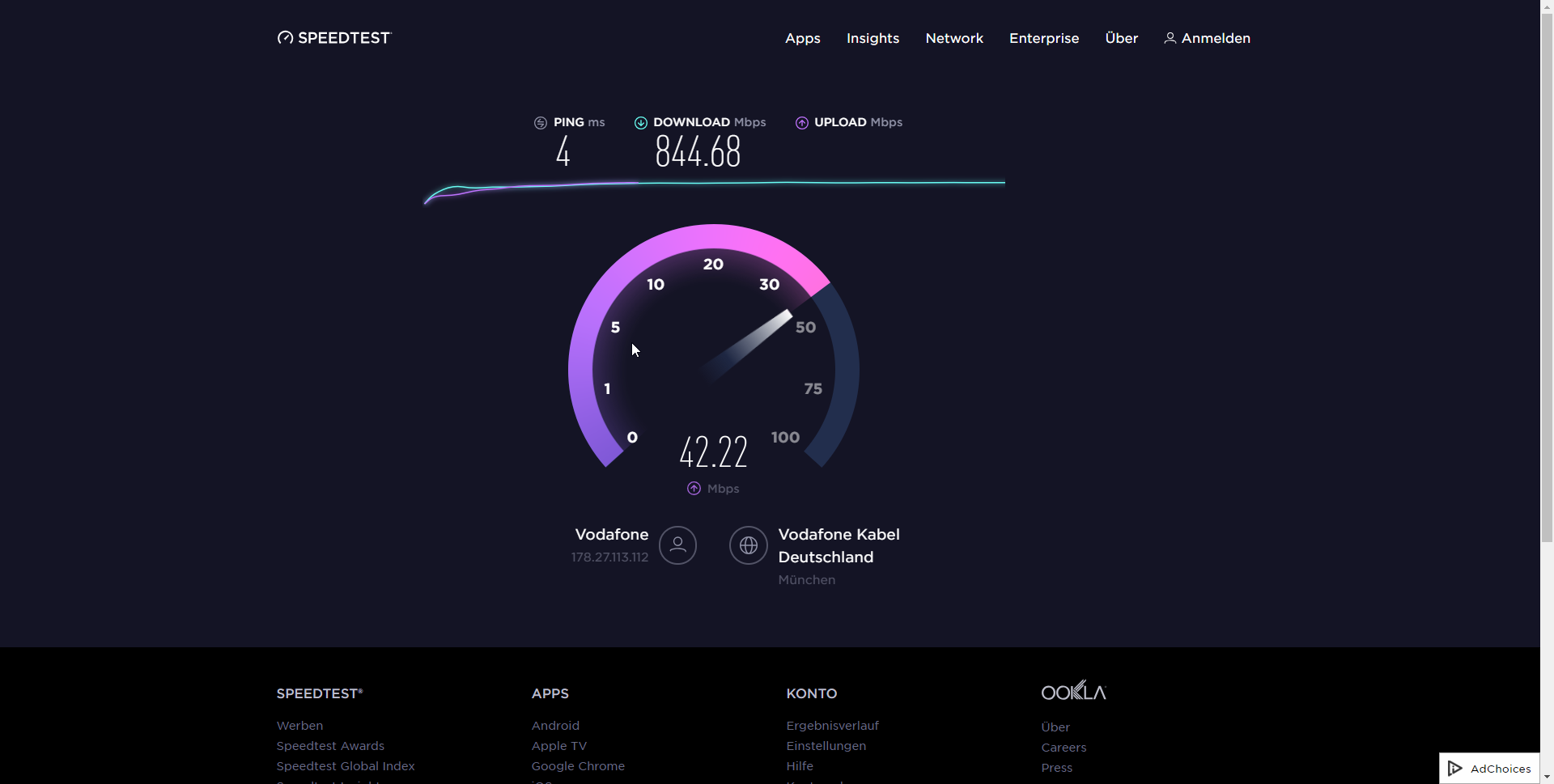Click the München server location text
Image resolution: width=1554 pixels, height=784 pixels.
click(806, 580)
